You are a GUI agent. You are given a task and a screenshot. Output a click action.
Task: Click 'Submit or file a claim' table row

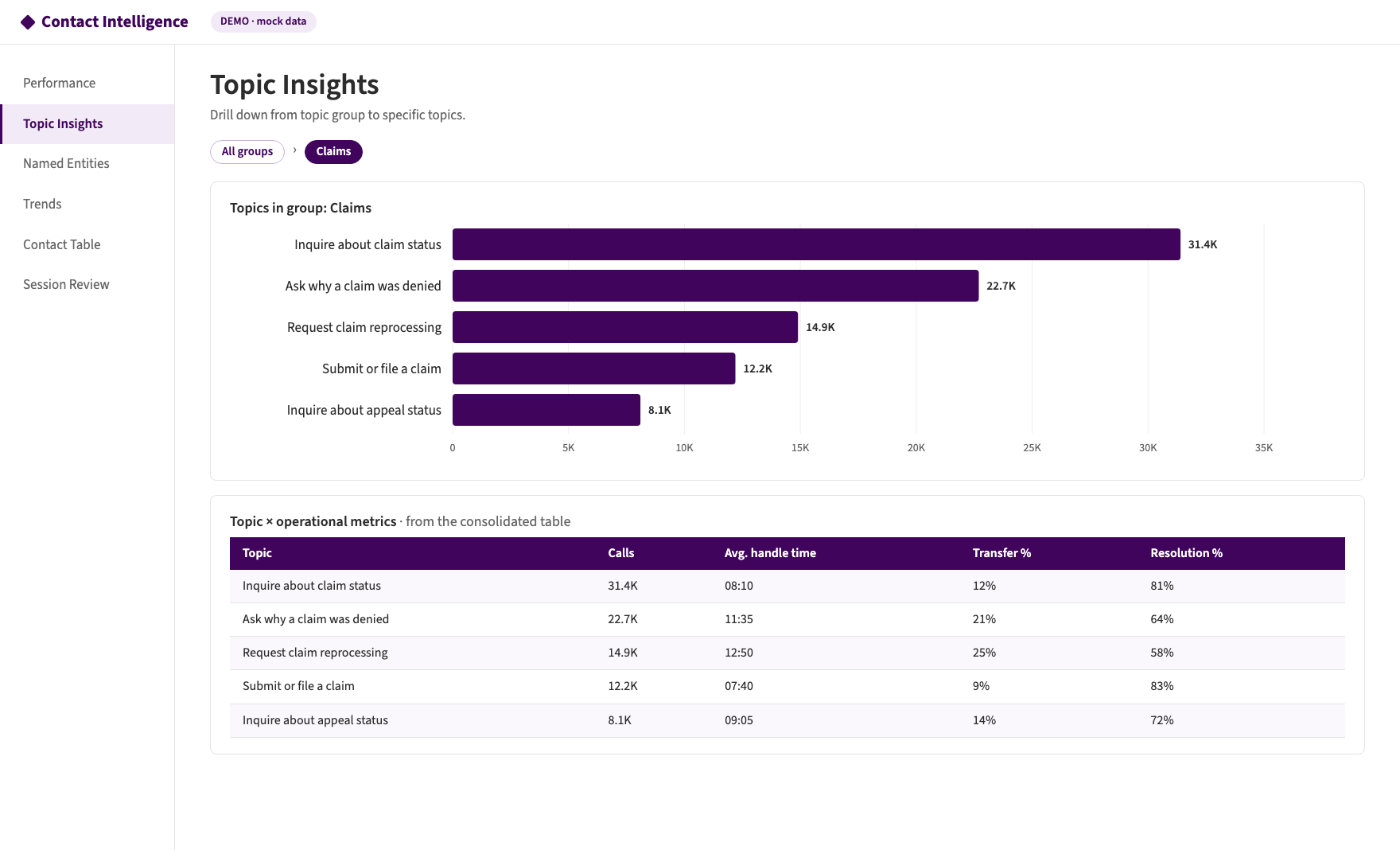[787, 686]
